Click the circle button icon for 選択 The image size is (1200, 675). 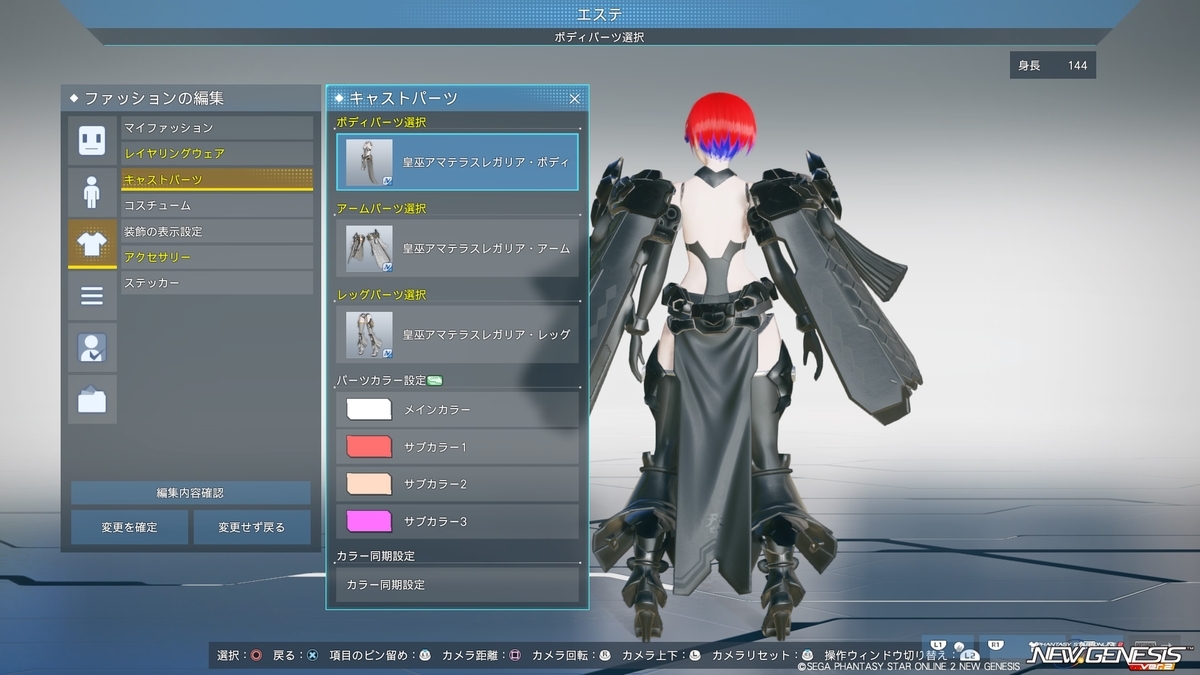[256, 656]
